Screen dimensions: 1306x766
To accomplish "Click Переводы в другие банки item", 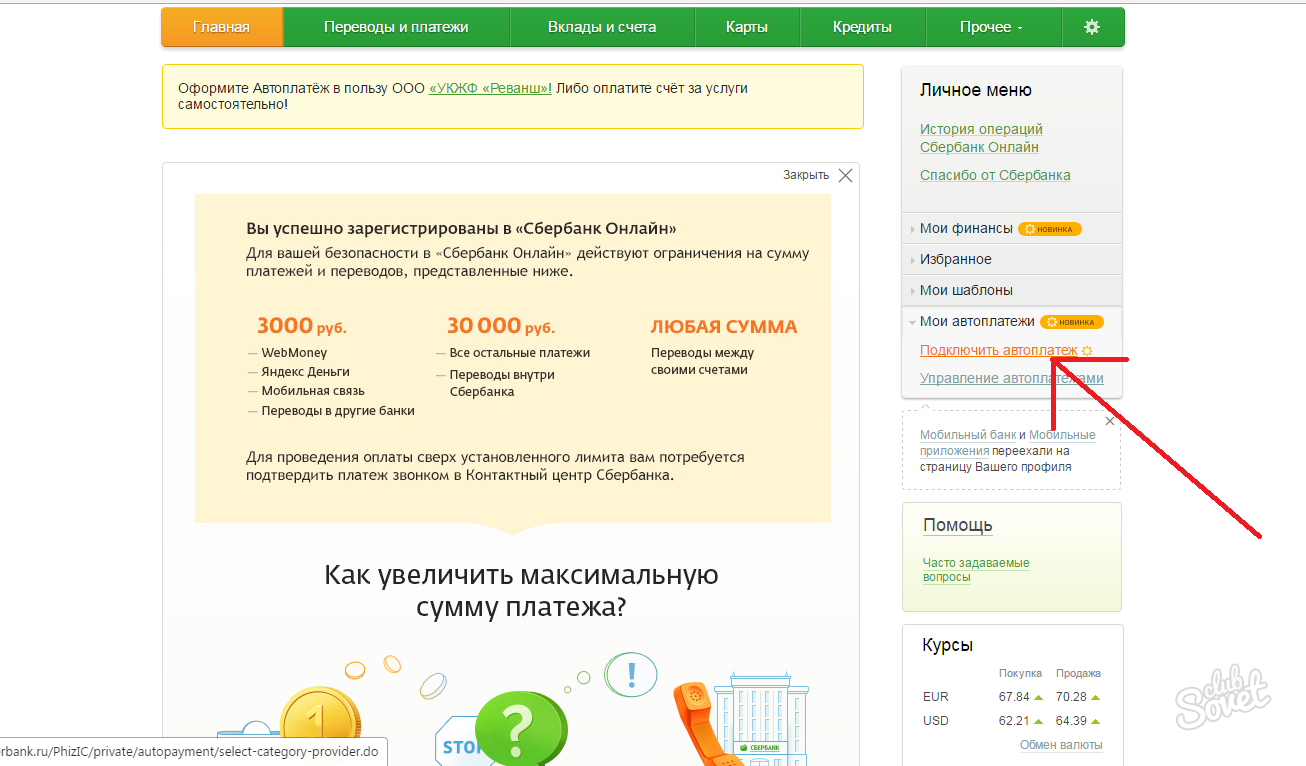I will pos(338,410).
